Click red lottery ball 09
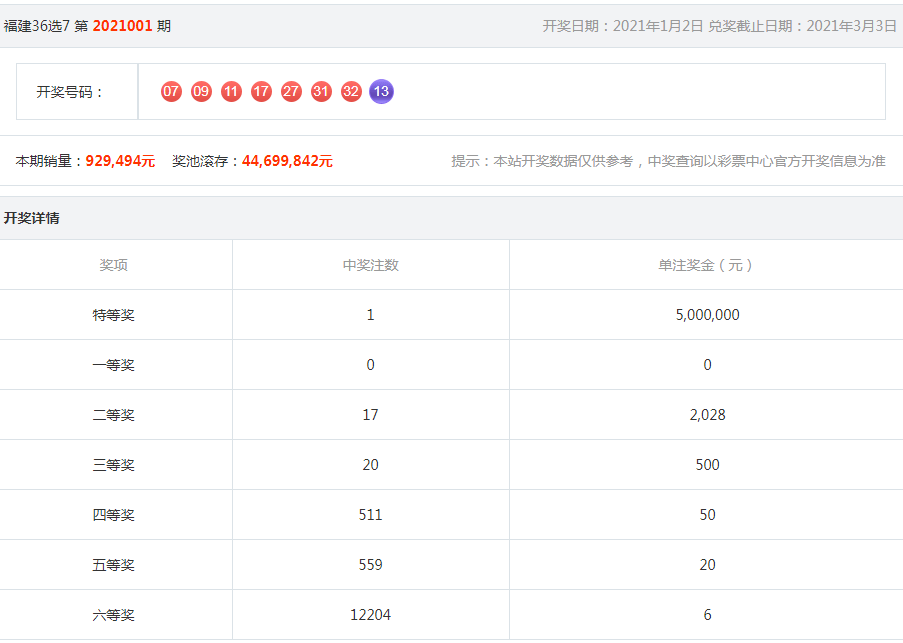The height and width of the screenshot is (643, 903). pos(201,92)
